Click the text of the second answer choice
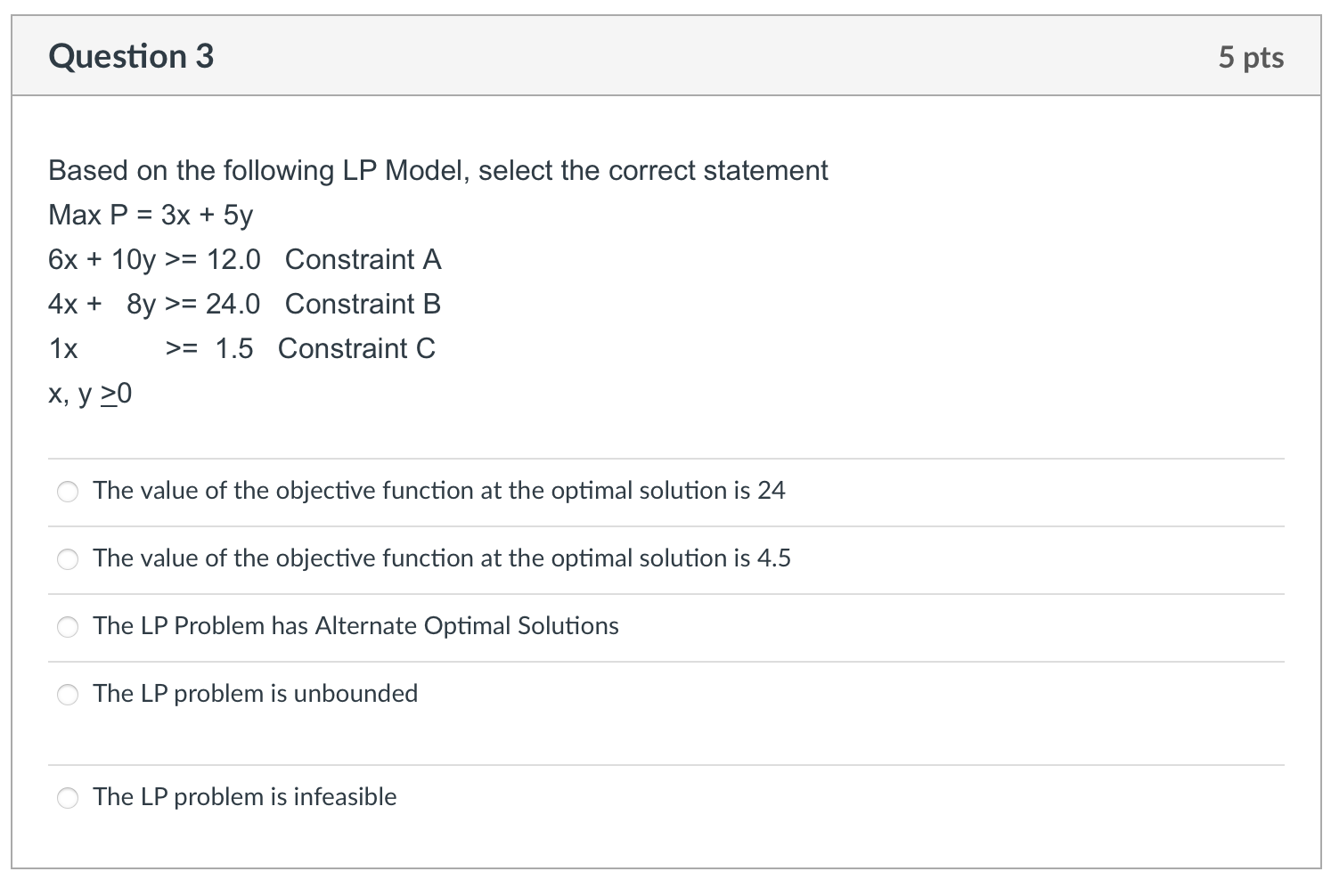 click(443, 559)
